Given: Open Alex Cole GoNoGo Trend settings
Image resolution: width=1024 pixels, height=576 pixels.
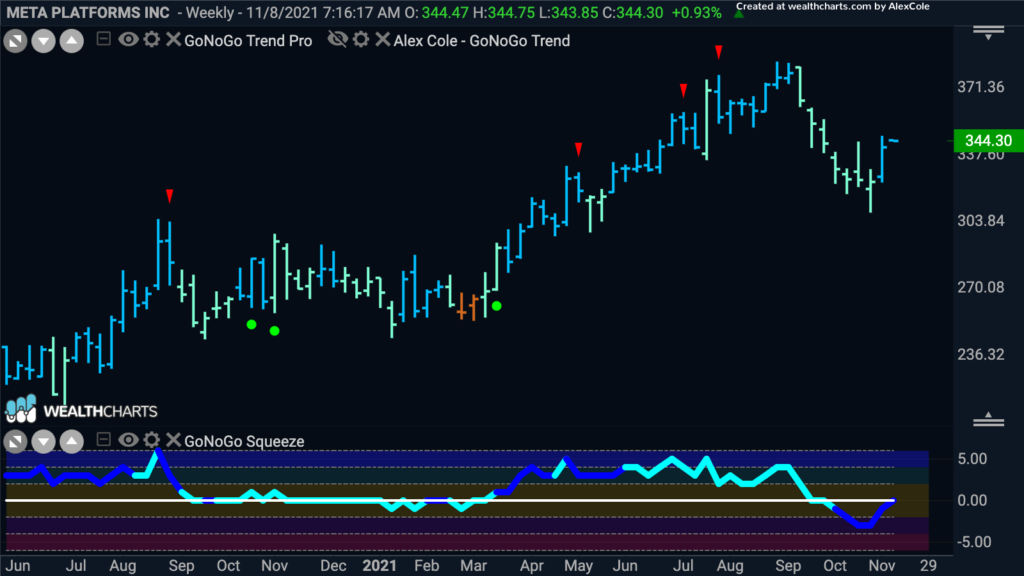Looking at the screenshot, I should [361, 39].
